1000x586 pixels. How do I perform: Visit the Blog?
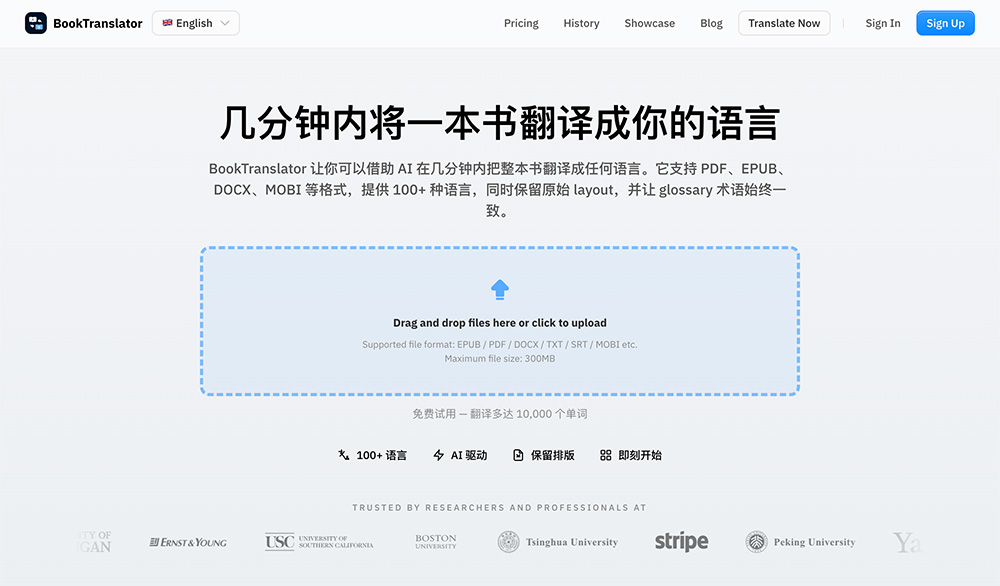[x=711, y=23]
